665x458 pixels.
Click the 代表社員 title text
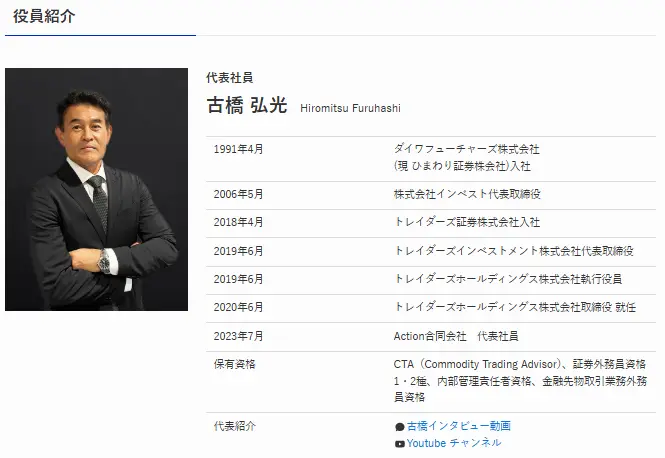click(229, 78)
